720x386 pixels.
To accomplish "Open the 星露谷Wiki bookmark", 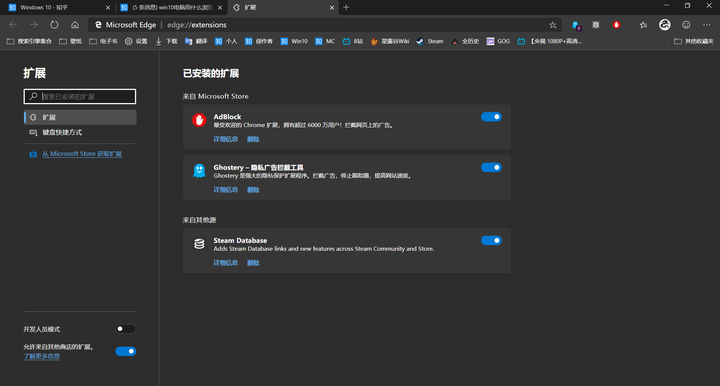I will [389, 41].
